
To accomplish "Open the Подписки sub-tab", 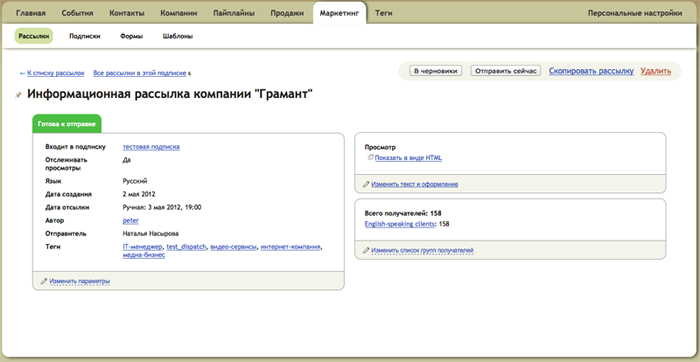I will click(85, 36).
